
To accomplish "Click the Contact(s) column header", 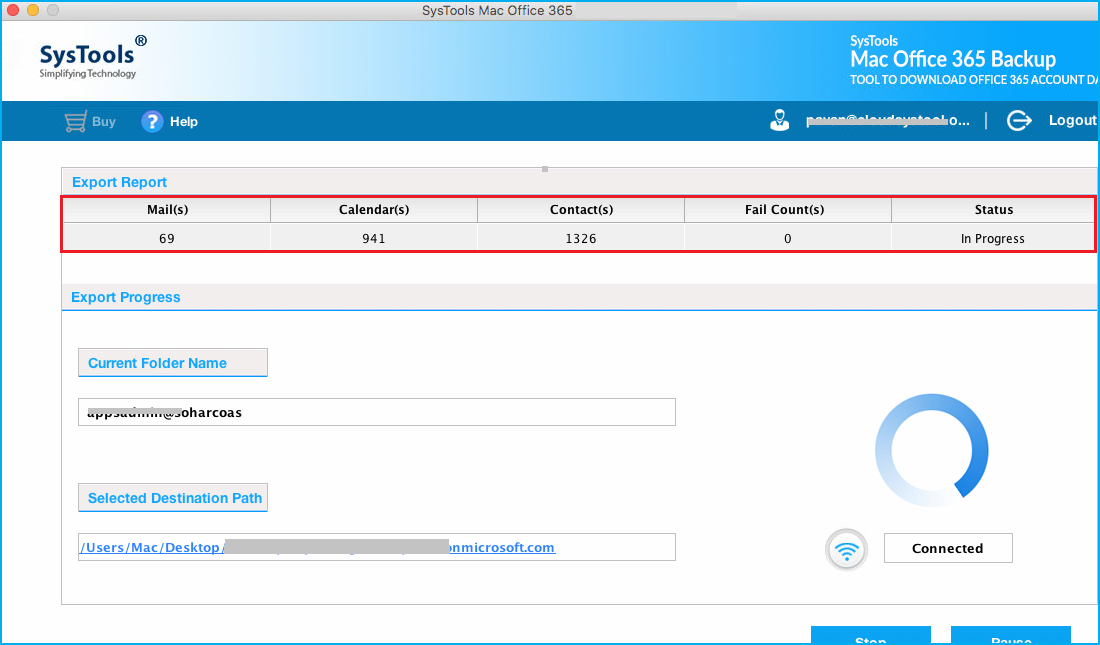I will pyautogui.click(x=581, y=210).
